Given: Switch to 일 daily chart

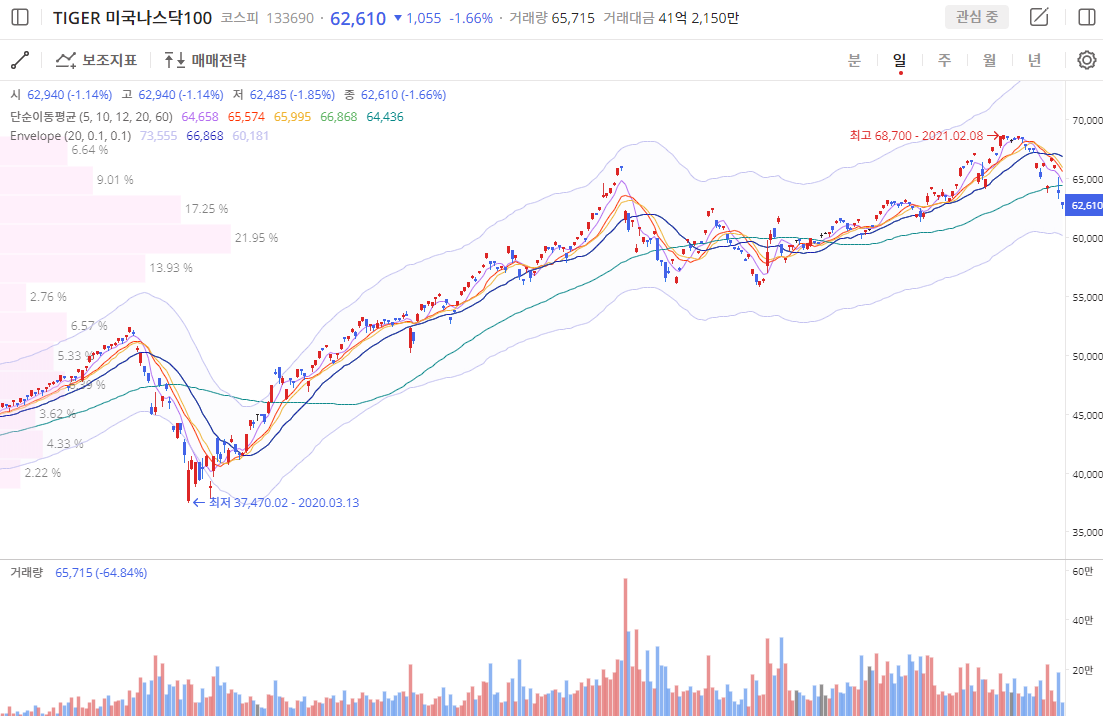Looking at the screenshot, I should click(900, 60).
